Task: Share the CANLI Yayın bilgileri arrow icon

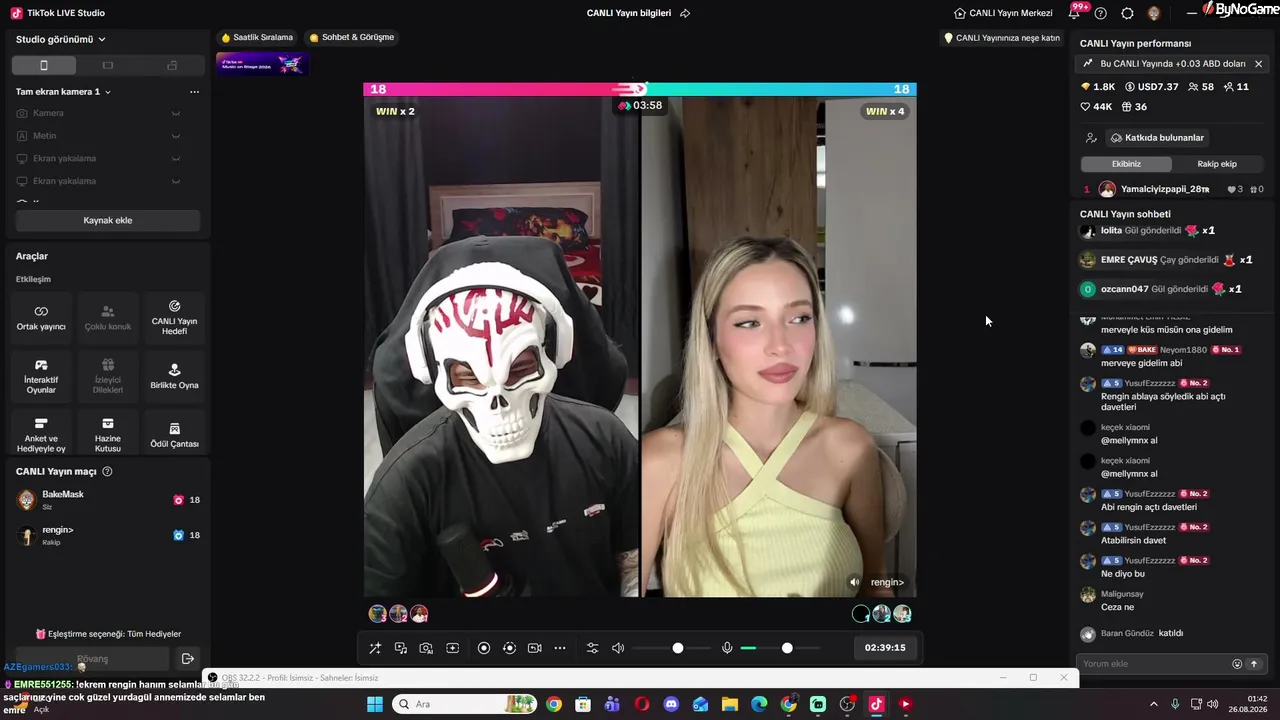Action: tap(685, 13)
